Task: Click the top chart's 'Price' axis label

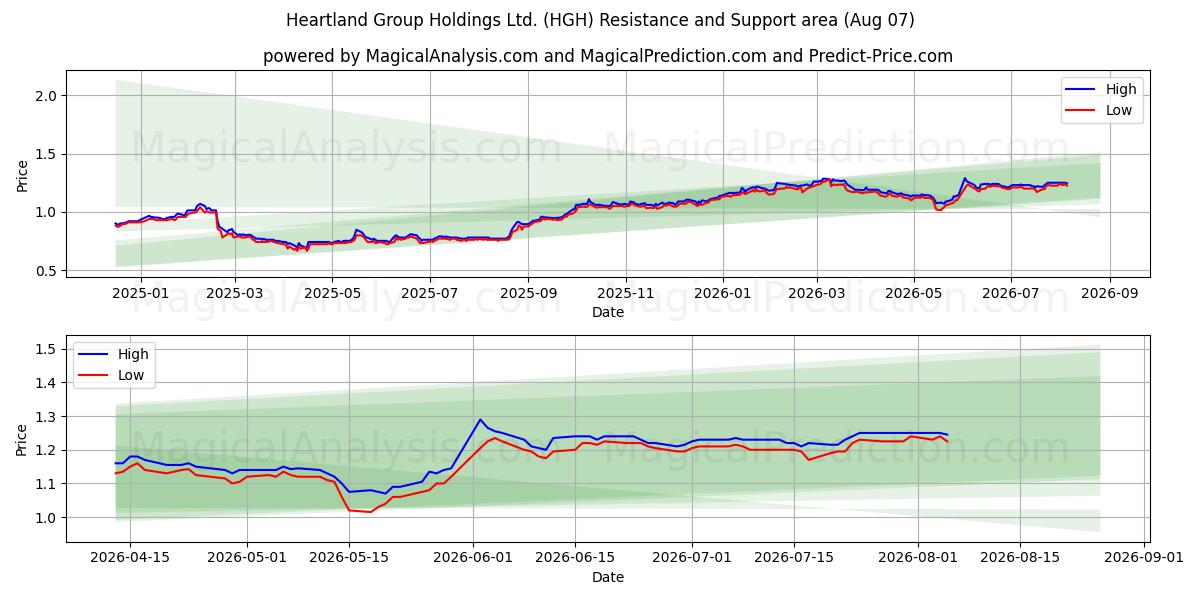Action: tap(22, 174)
